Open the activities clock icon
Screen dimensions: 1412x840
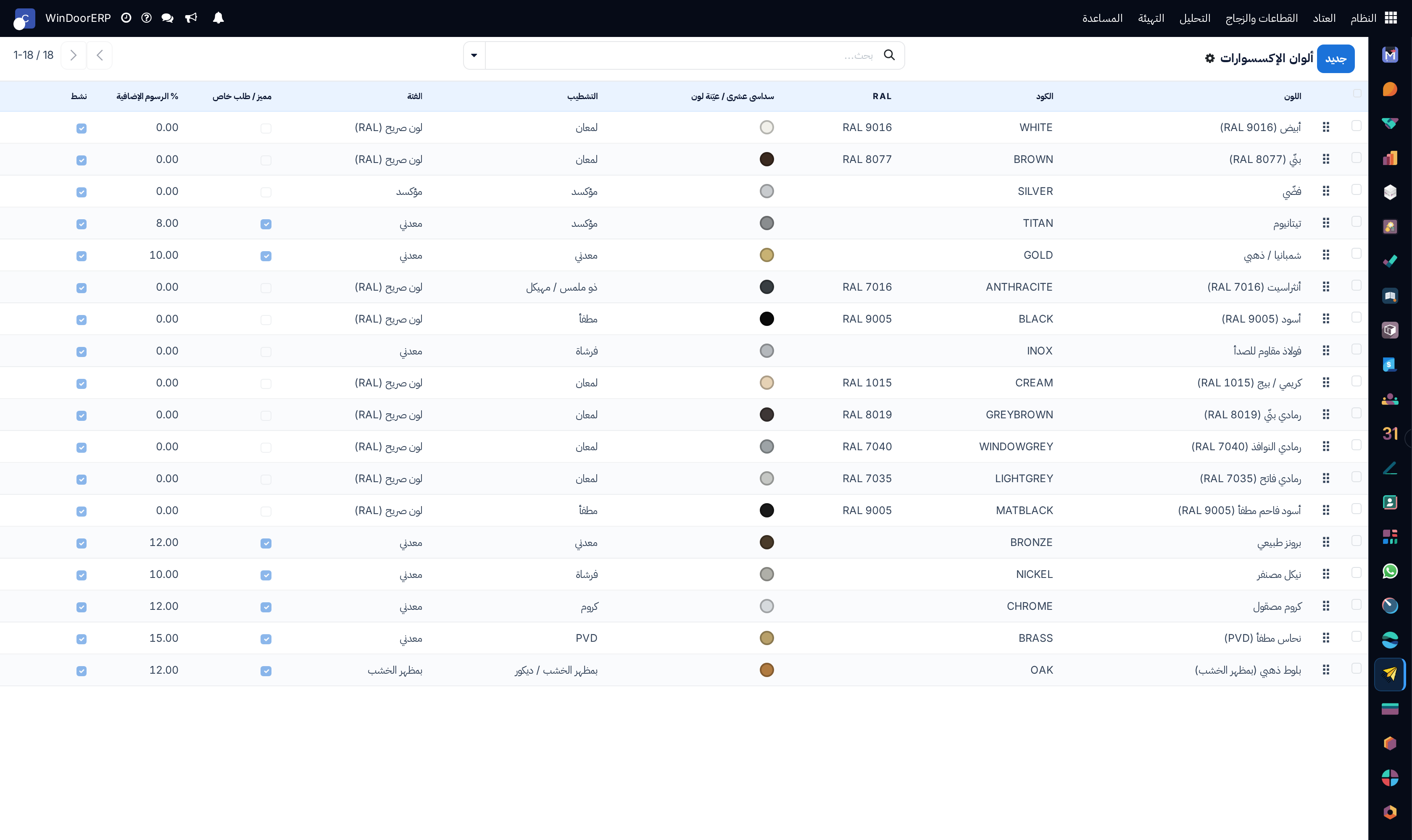coord(126,18)
